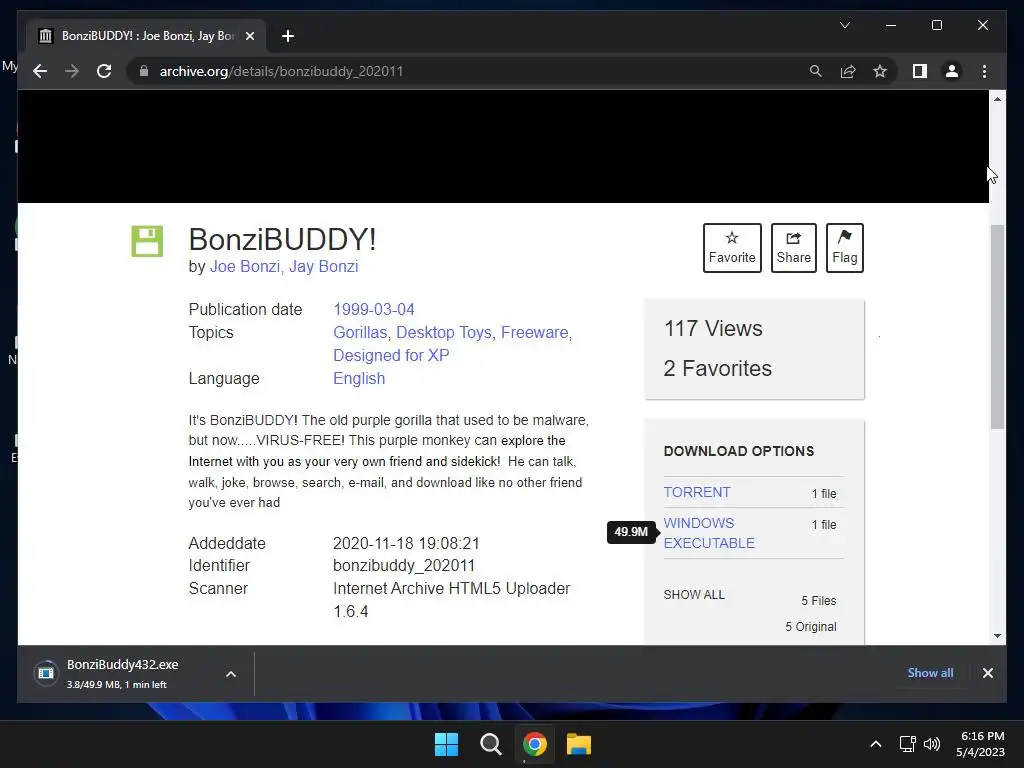Click the Chrome taskbar icon
Viewport: 1024px width, 768px height.
point(535,744)
